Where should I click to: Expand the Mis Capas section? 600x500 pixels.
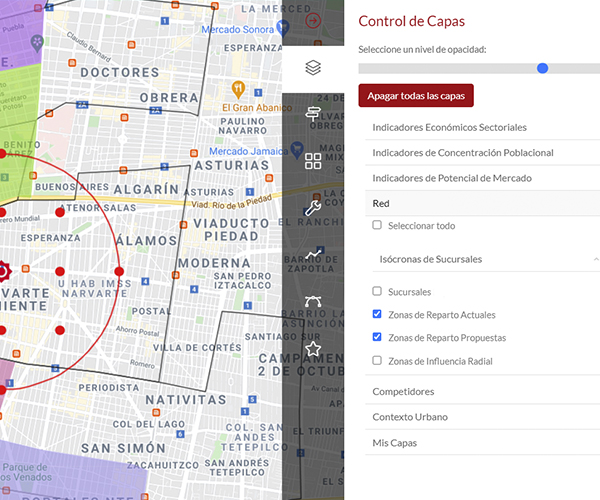click(483, 443)
